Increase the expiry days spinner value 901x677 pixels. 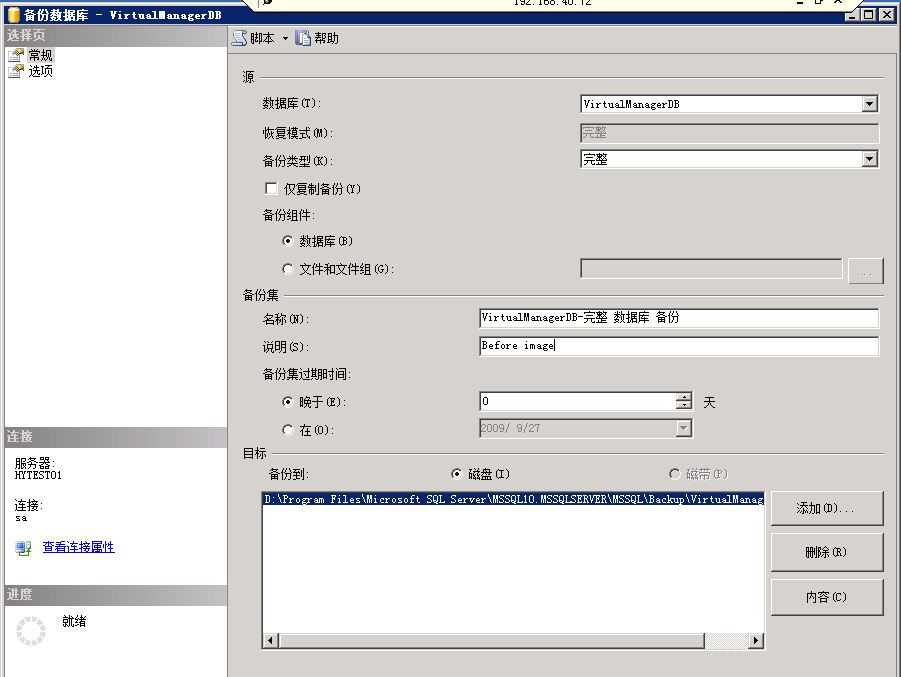684,397
